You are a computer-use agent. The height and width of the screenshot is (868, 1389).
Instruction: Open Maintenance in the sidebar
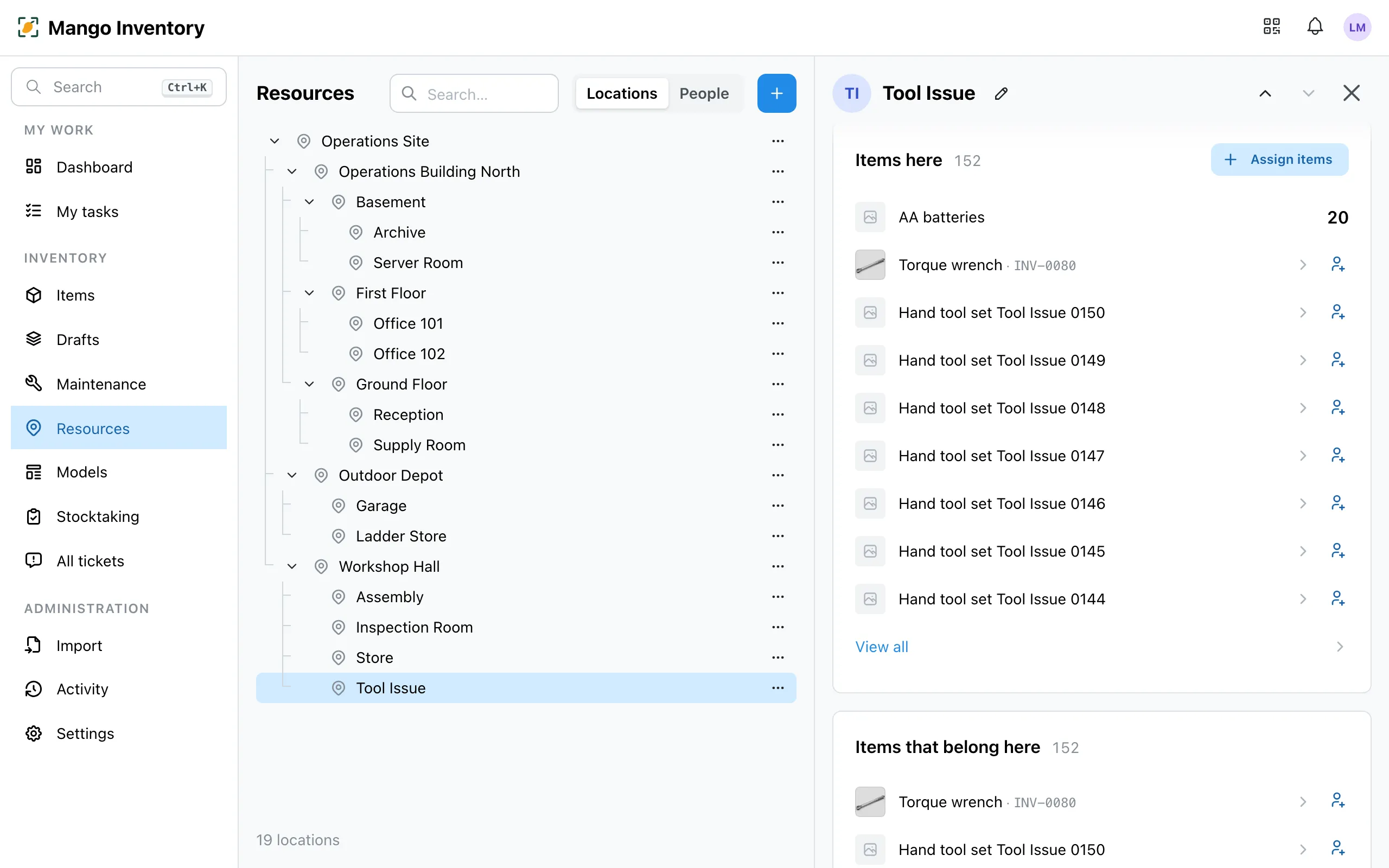(119, 384)
